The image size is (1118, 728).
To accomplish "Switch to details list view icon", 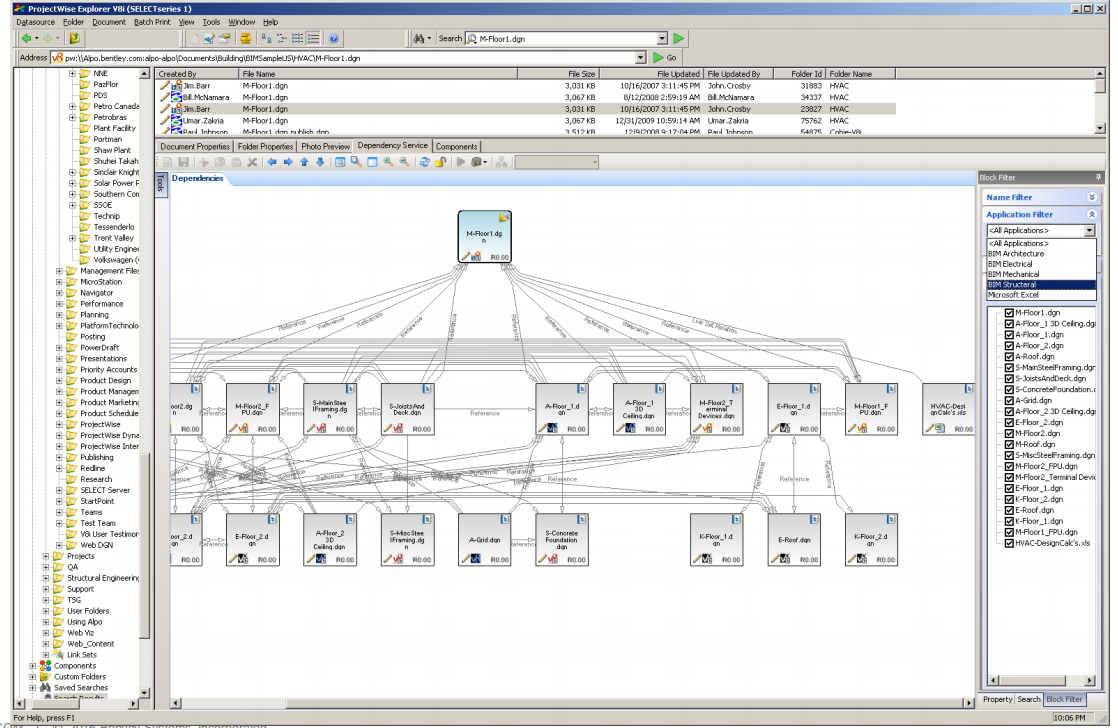I will coord(314,39).
